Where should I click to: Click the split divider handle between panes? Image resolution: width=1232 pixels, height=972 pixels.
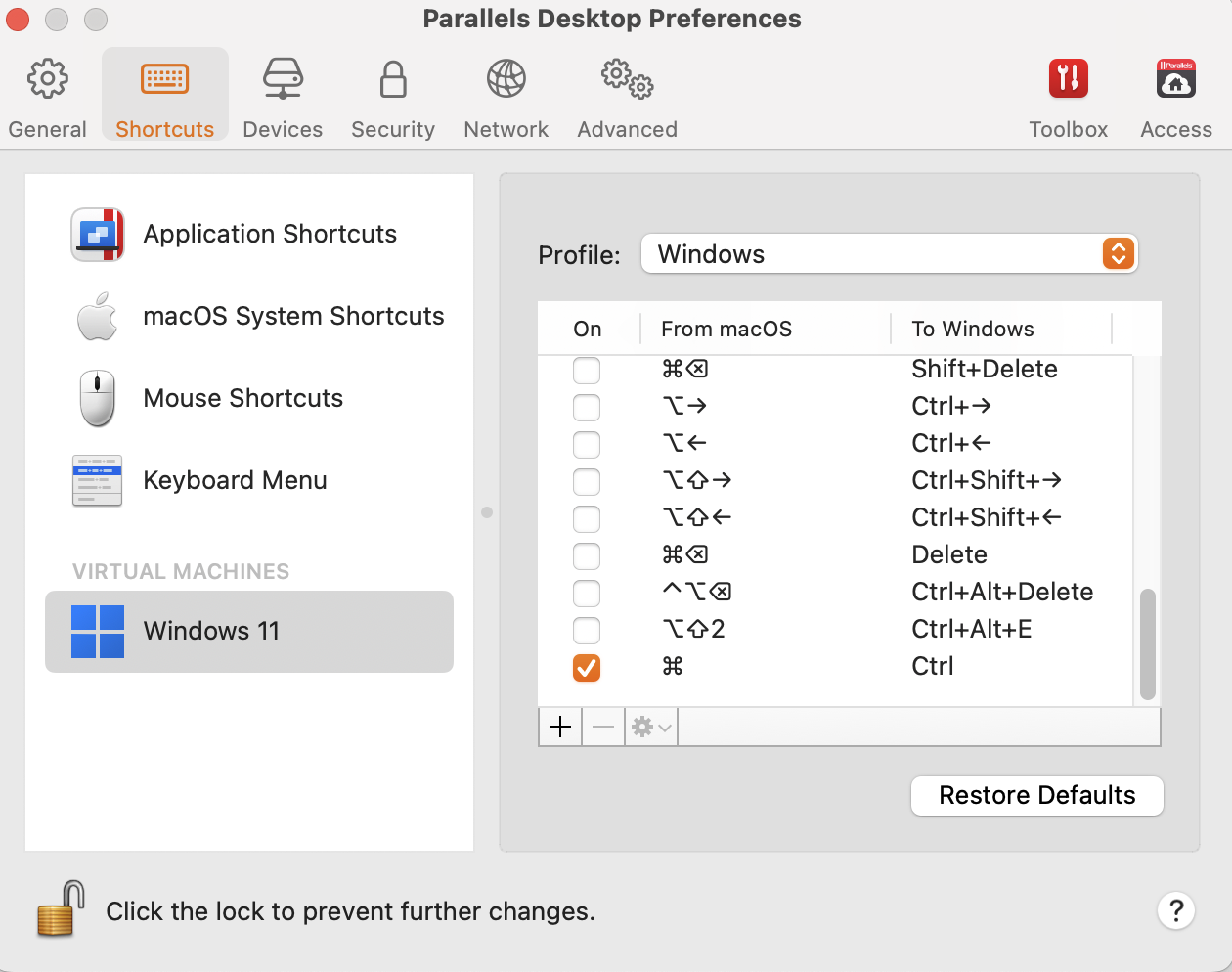point(487,512)
